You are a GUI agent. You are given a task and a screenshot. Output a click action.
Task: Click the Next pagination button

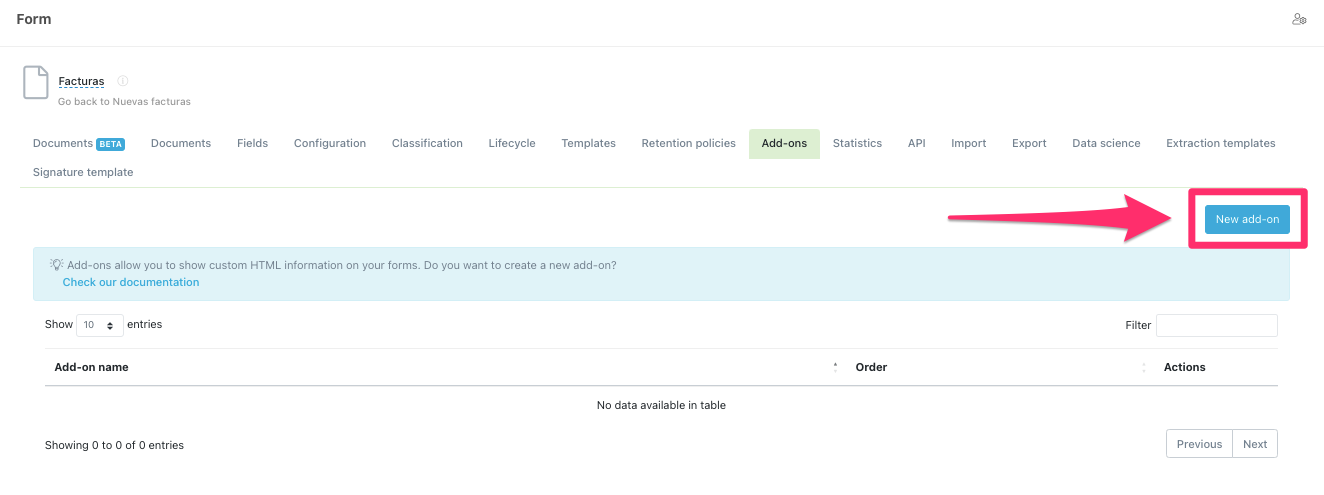coord(1255,444)
